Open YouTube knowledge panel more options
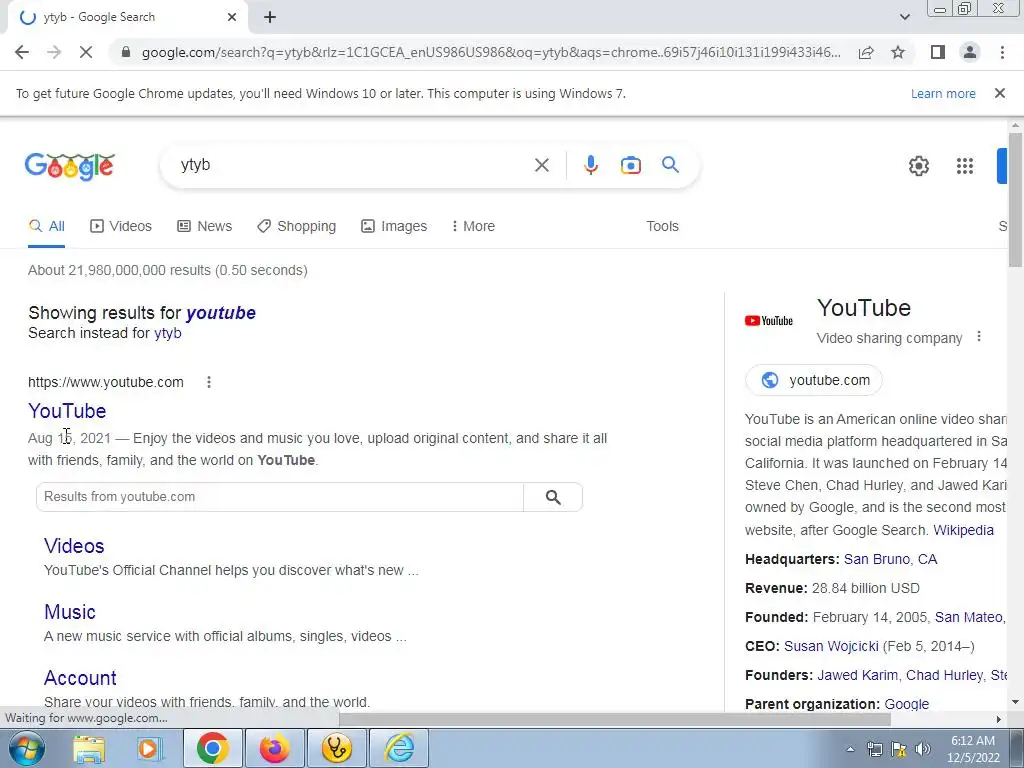 pos(978,336)
